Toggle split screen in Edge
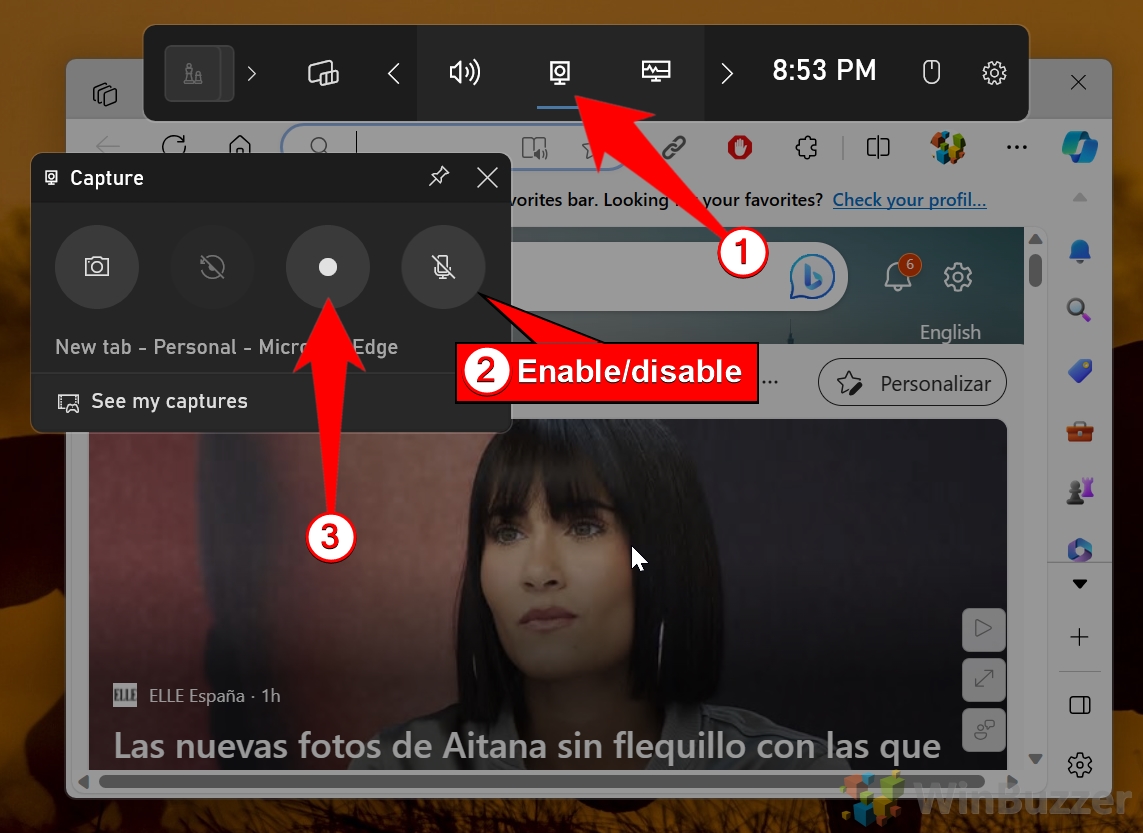The width and height of the screenshot is (1143, 833). (x=878, y=147)
